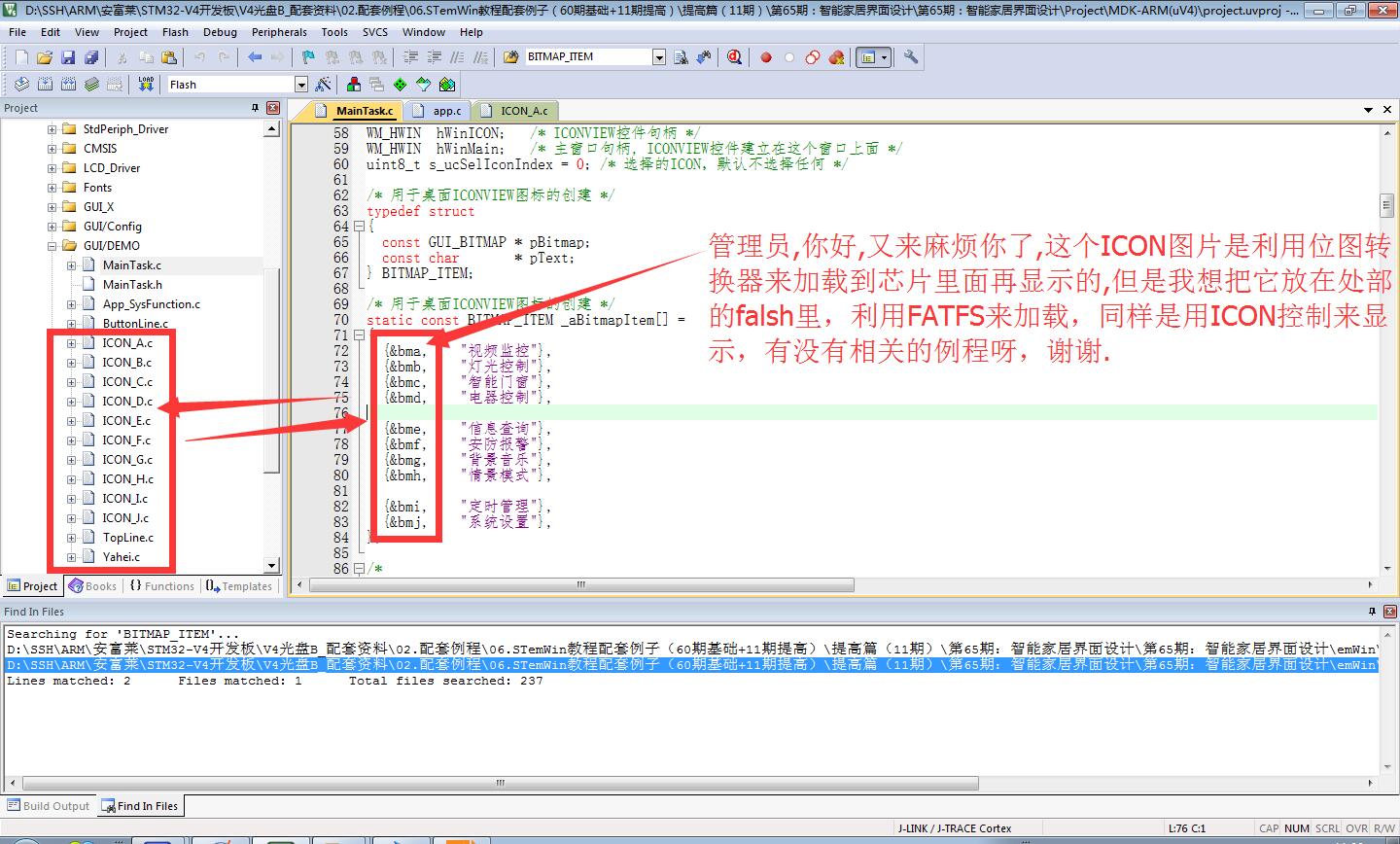Image resolution: width=1400 pixels, height=844 pixels.
Task: Open Find in Files toolbar icon
Action: pos(511,57)
